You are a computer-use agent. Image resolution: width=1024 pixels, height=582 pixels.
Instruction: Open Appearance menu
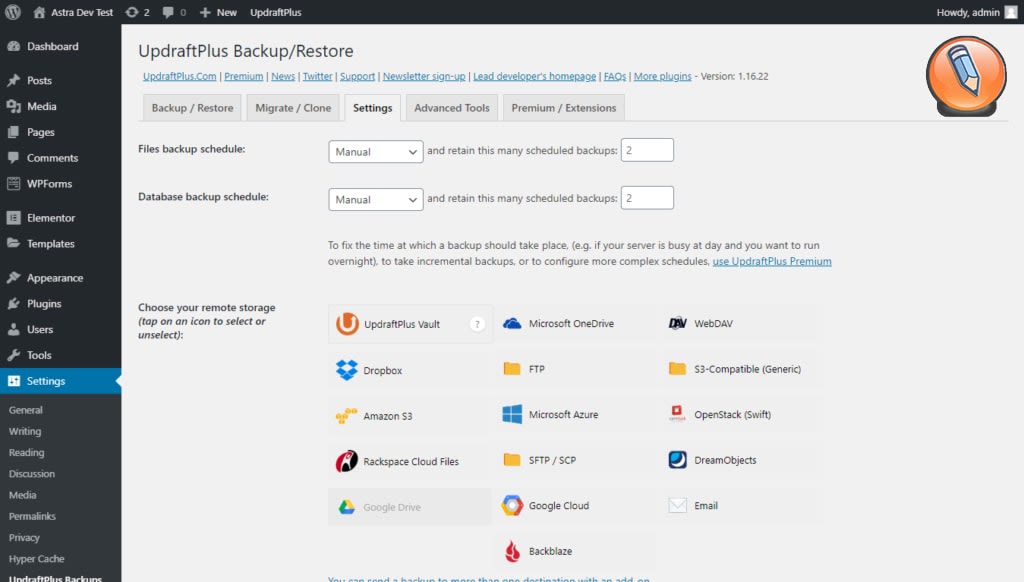tap(60, 278)
